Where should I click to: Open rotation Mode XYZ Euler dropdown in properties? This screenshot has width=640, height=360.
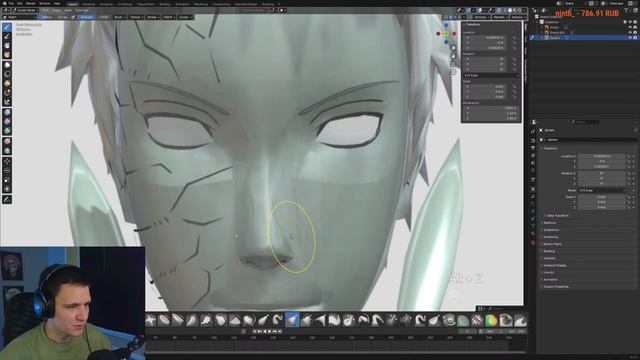(x=602, y=190)
